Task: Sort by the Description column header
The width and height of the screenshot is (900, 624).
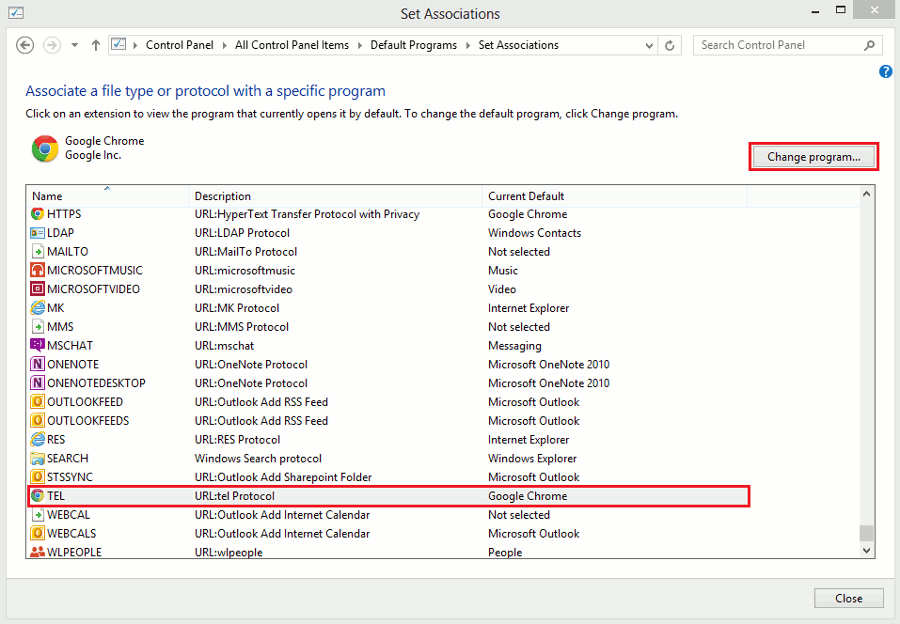Action: [335, 196]
